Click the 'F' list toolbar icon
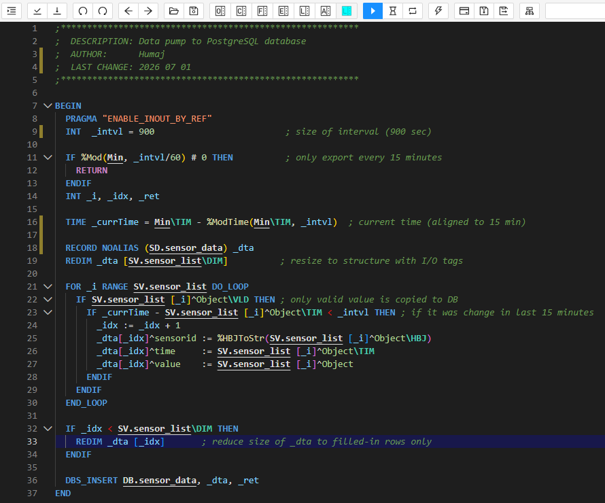The image size is (605, 503). coord(262,11)
